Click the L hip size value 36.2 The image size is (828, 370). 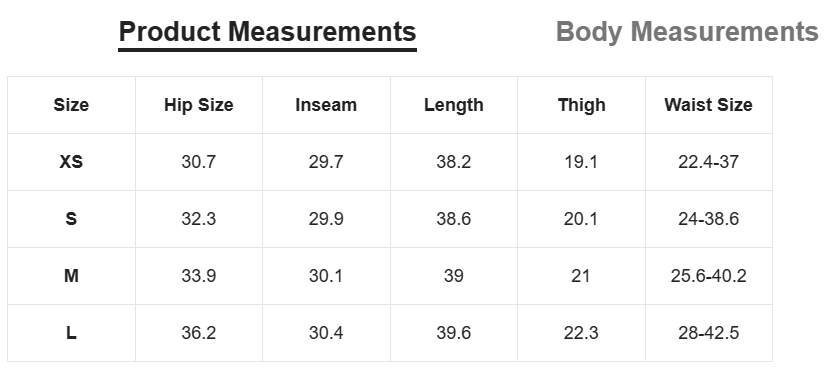tap(199, 333)
